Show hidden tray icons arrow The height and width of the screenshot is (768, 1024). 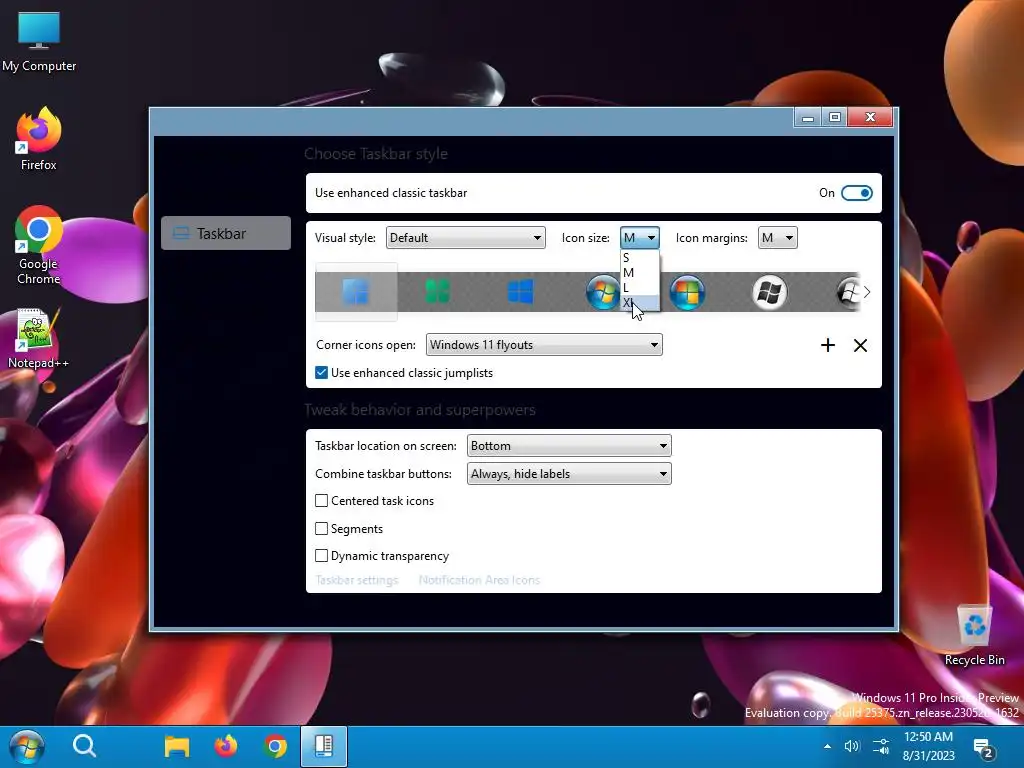[827, 746]
